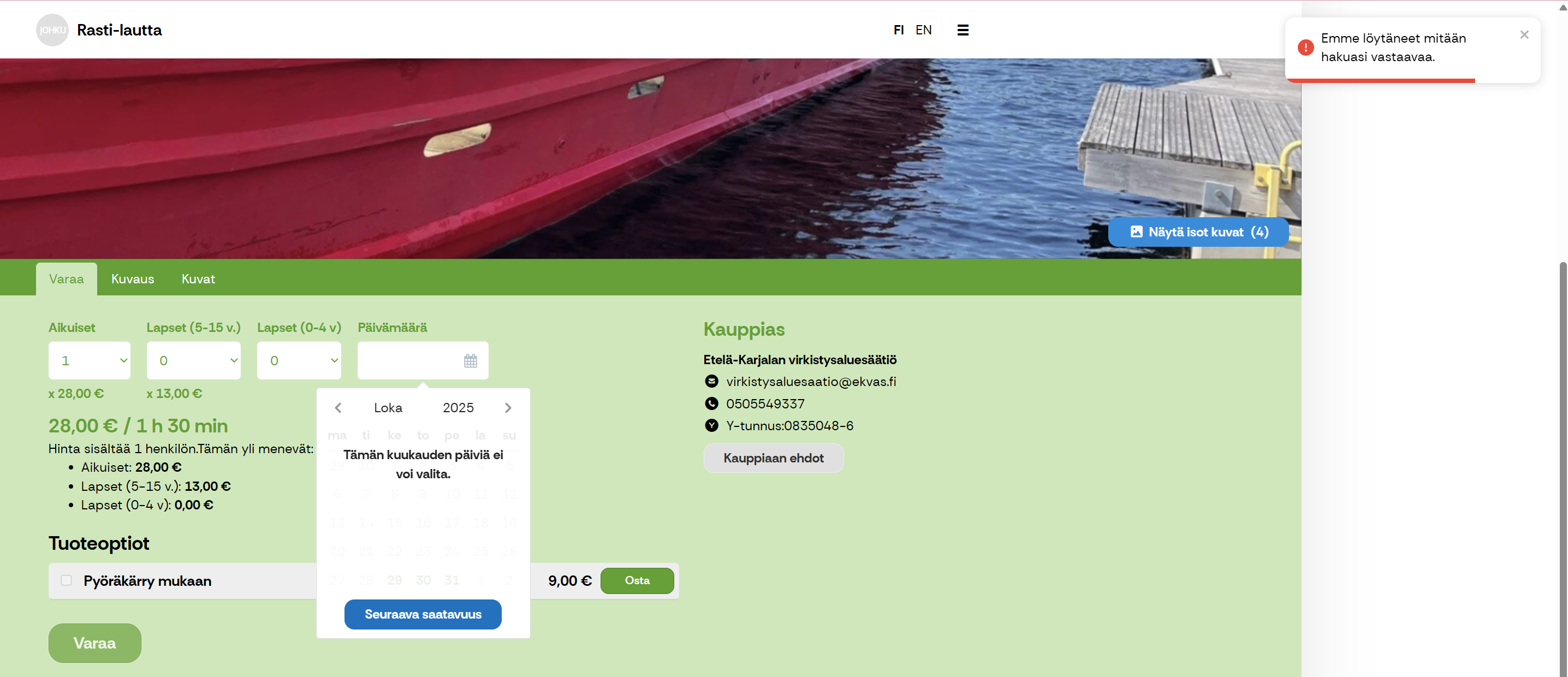Select the Loka month selector
The width and height of the screenshot is (1568, 677).
click(x=388, y=408)
